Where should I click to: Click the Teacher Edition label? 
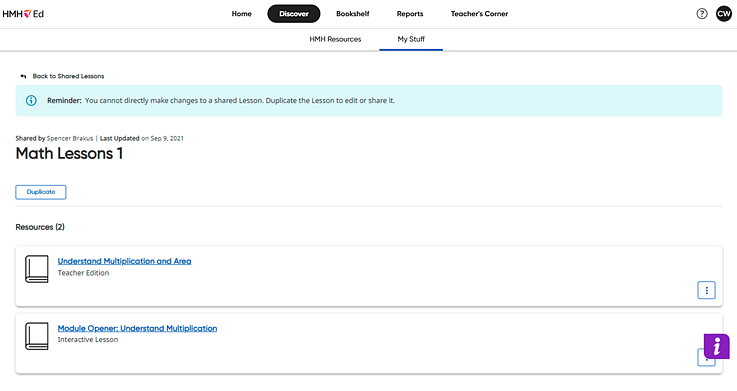click(83, 273)
